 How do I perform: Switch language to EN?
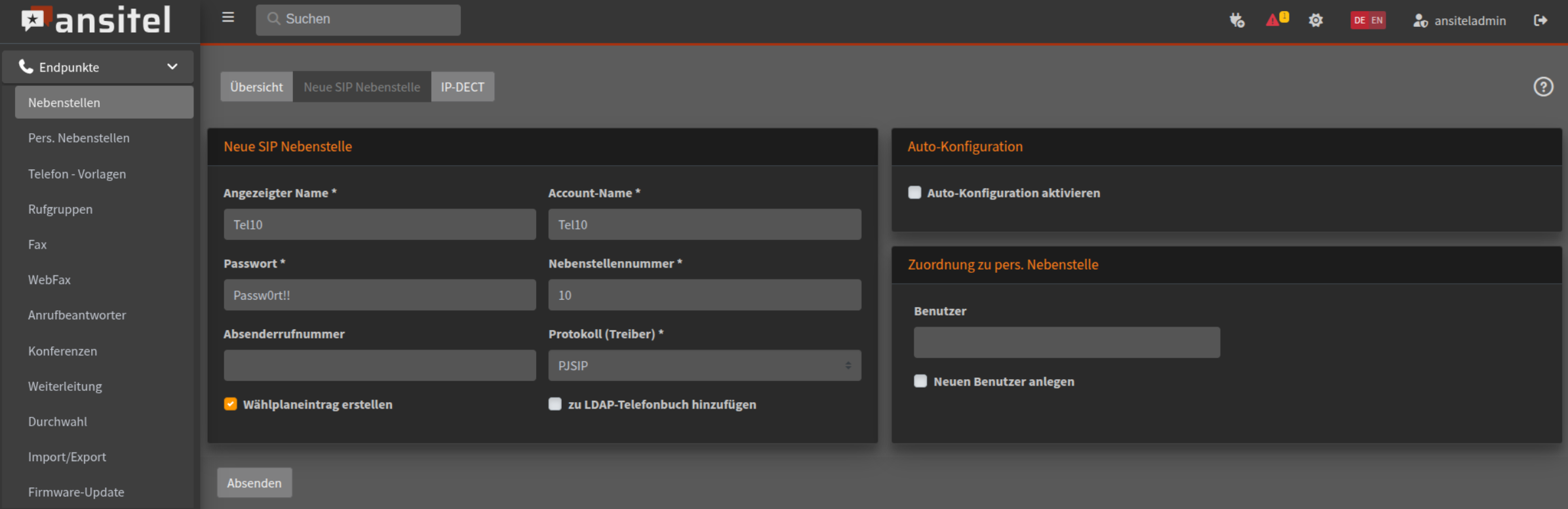coord(1377,20)
